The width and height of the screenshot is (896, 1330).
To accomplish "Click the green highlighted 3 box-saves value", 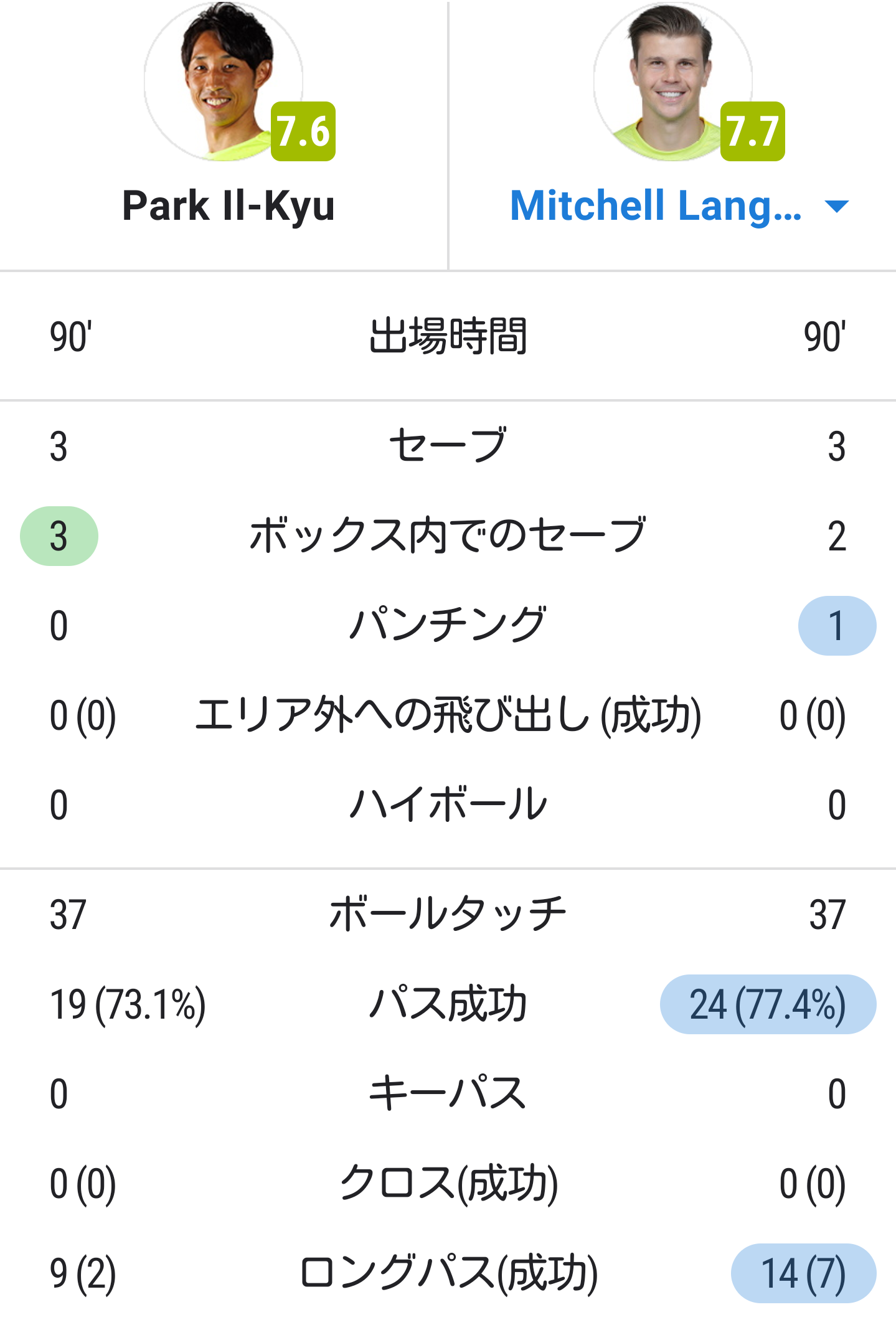I will coord(59,536).
